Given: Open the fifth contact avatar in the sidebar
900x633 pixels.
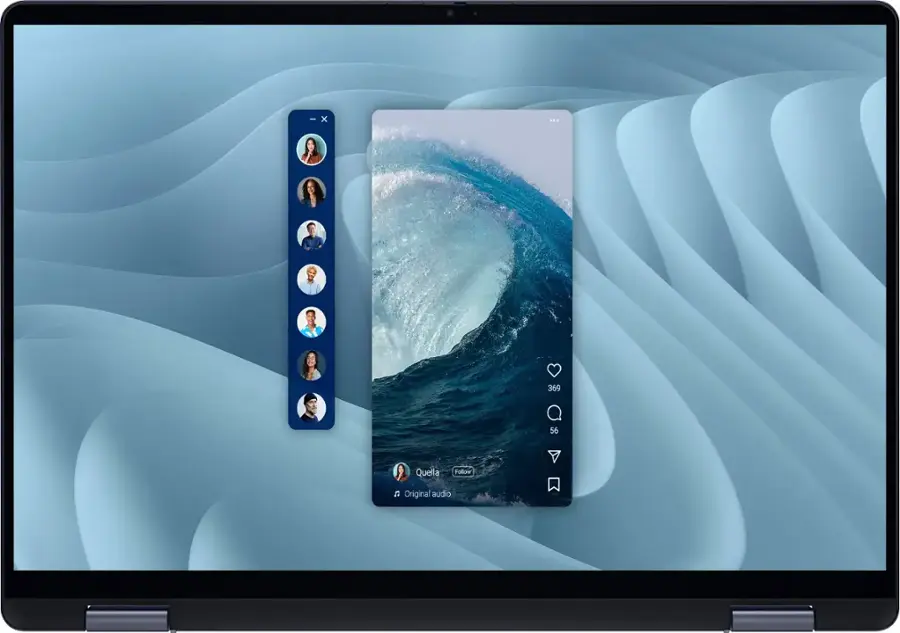Looking at the screenshot, I should tap(311, 322).
